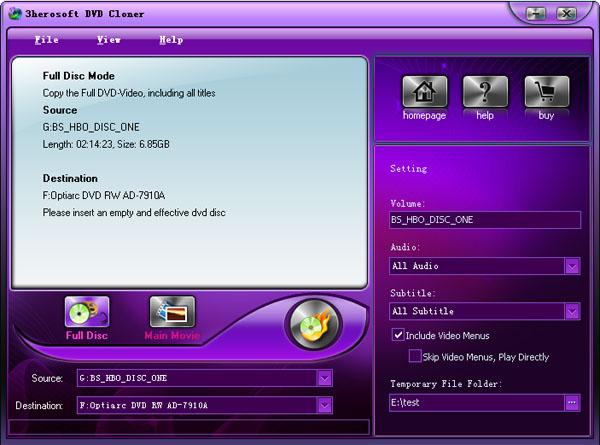
Task: Open help via the question mark icon
Action: click(485, 91)
